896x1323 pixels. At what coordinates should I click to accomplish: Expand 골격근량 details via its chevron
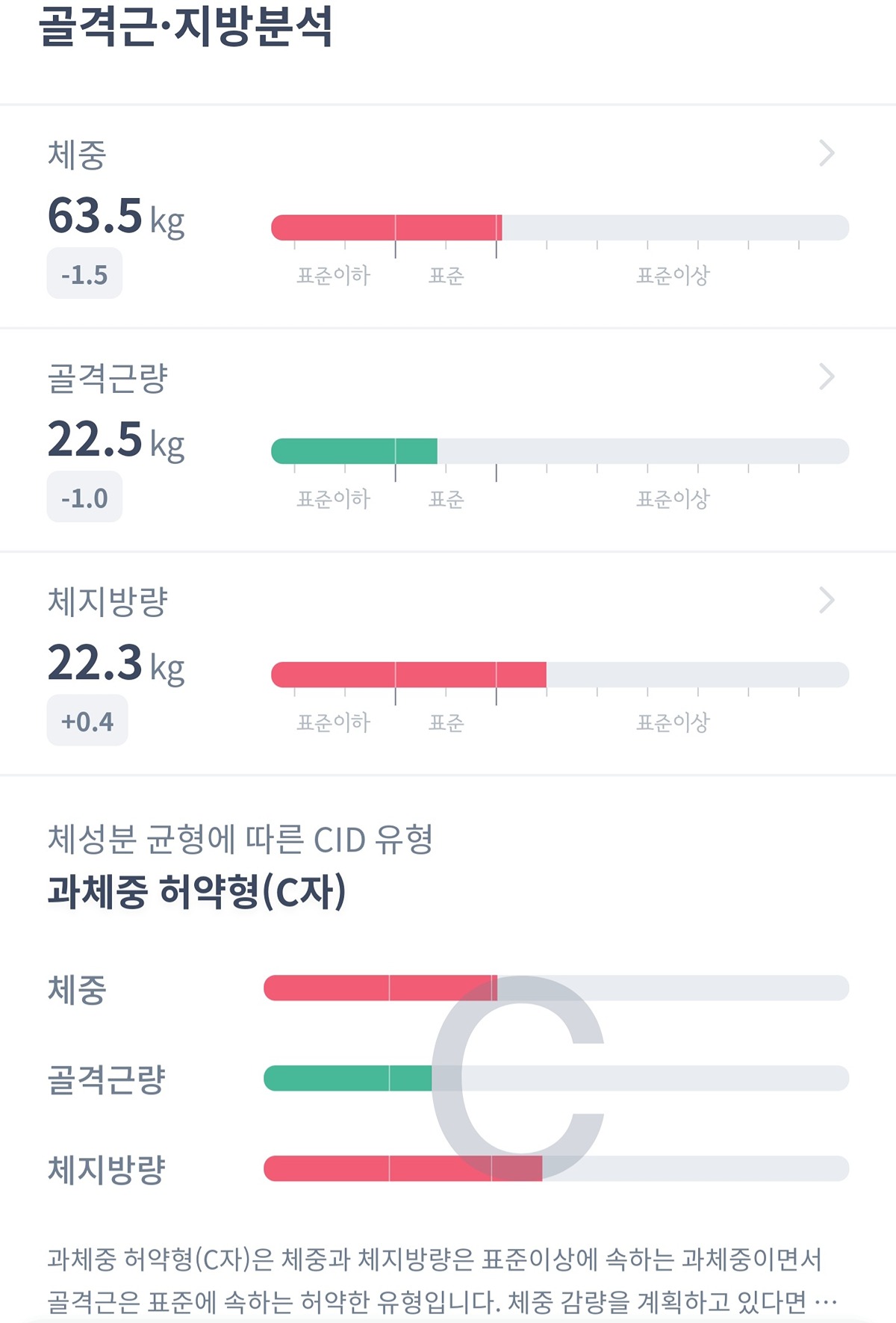[x=827, y=377]
